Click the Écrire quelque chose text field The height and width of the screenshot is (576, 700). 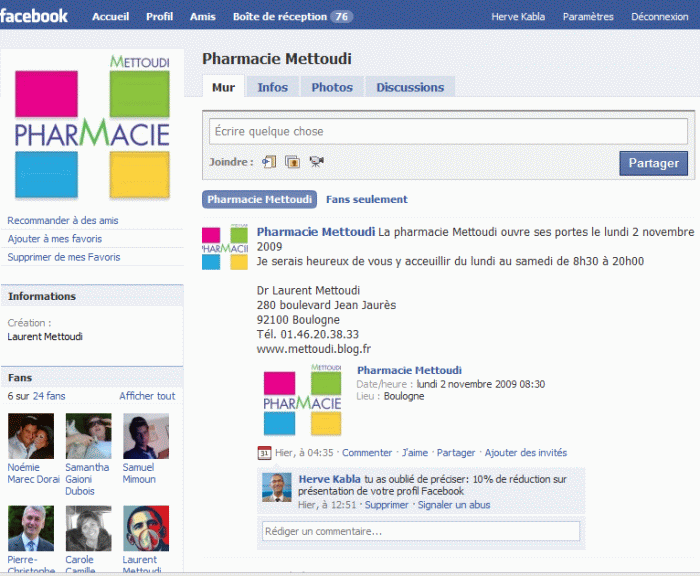coord(448,131)
